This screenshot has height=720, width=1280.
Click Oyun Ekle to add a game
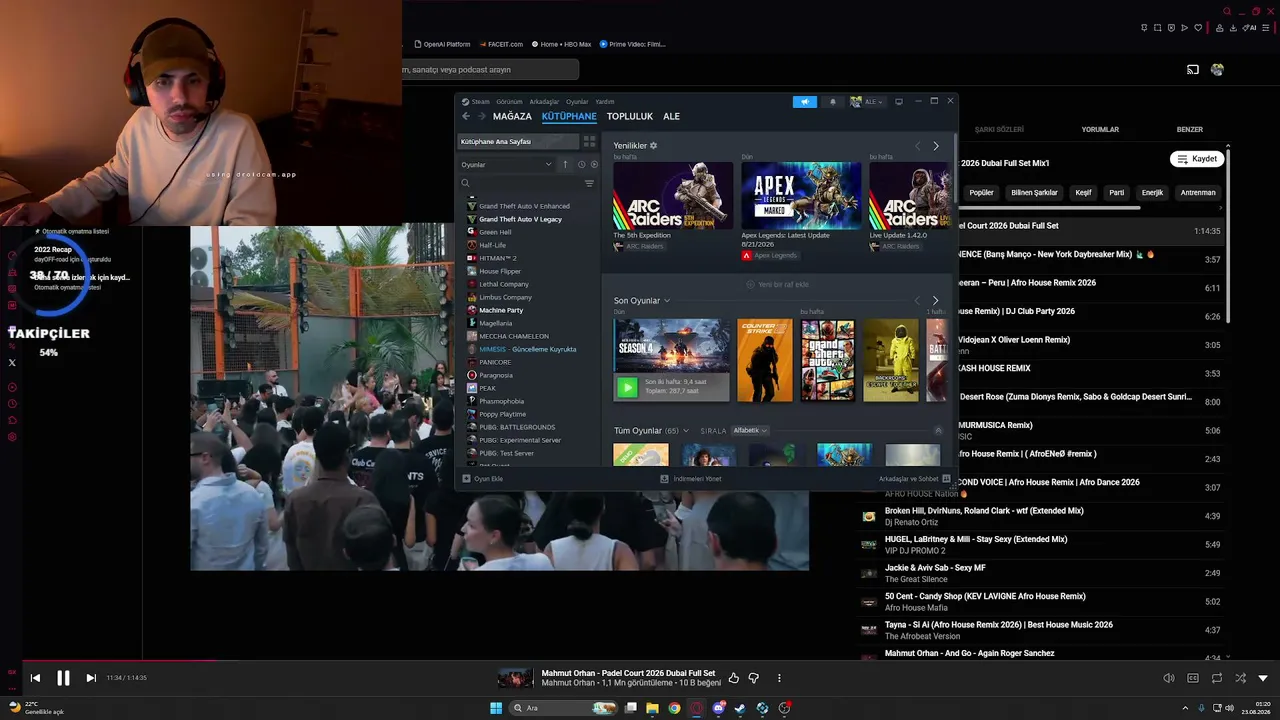(483, 479)
